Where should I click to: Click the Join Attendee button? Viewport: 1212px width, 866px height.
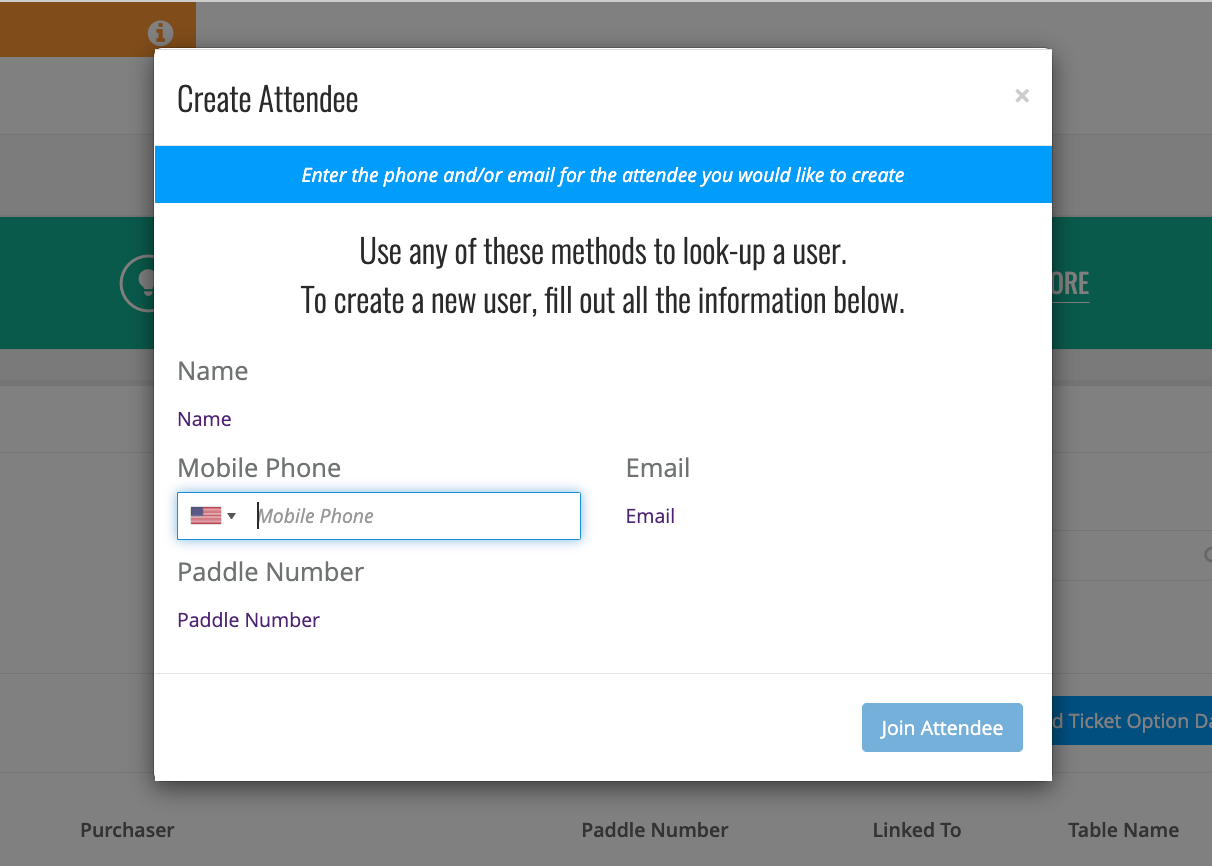click(942, 728)
